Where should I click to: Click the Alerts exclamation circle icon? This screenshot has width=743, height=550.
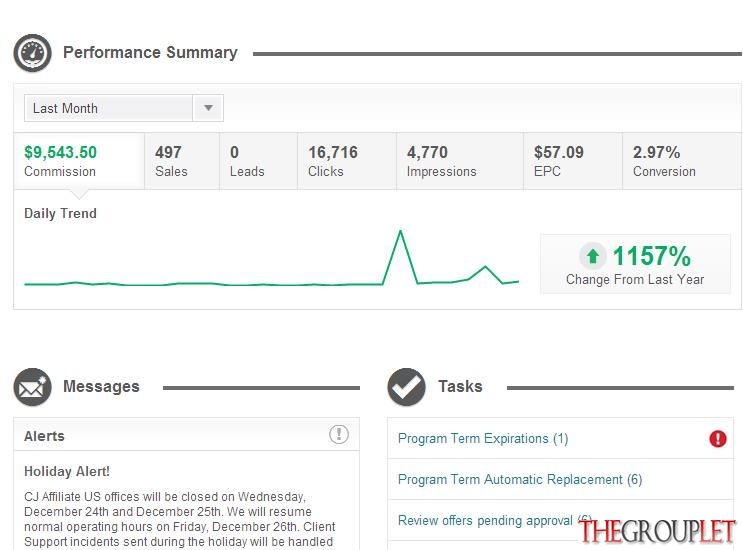(x=339, y=434)
